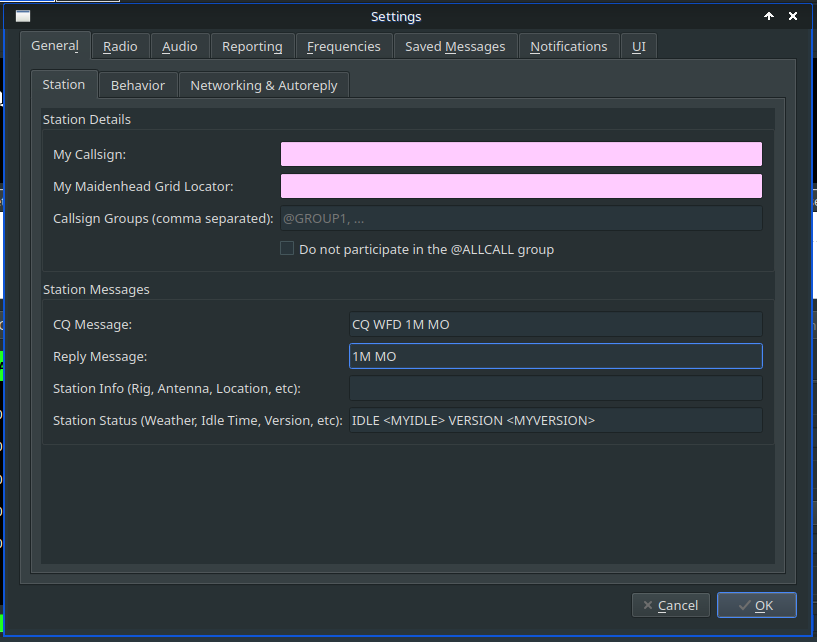Select the Frequencies tab

tap(343, 47)
